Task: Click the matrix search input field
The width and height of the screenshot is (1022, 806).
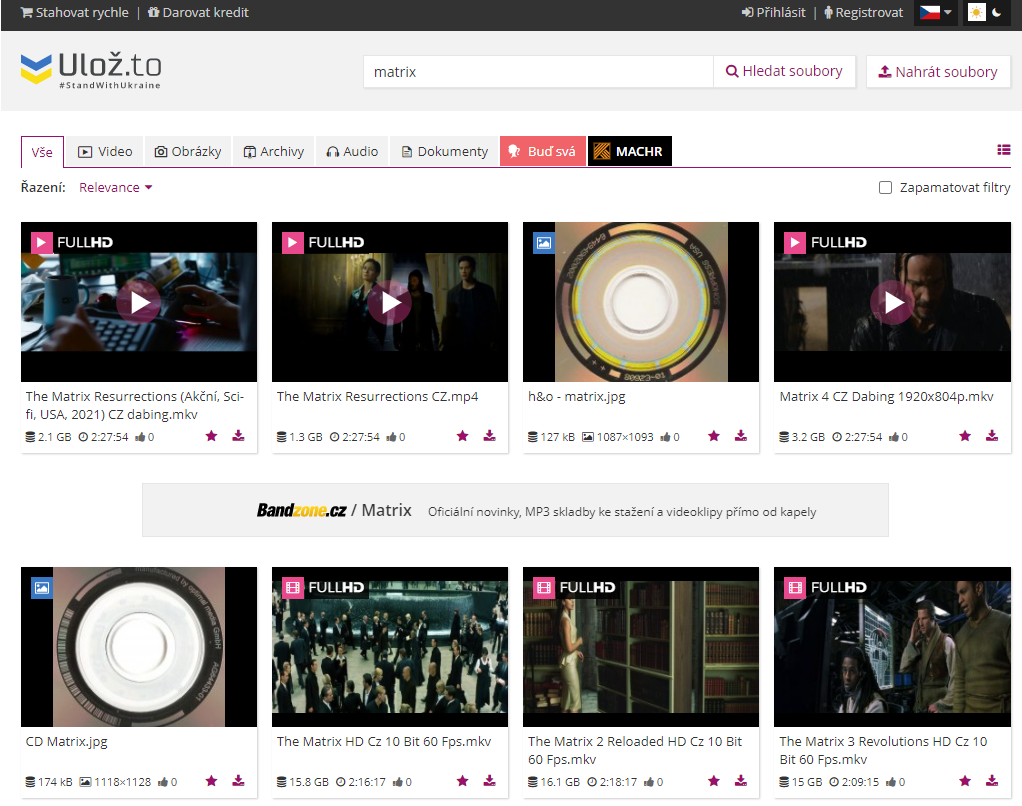Action: click(x=538, y=72)
